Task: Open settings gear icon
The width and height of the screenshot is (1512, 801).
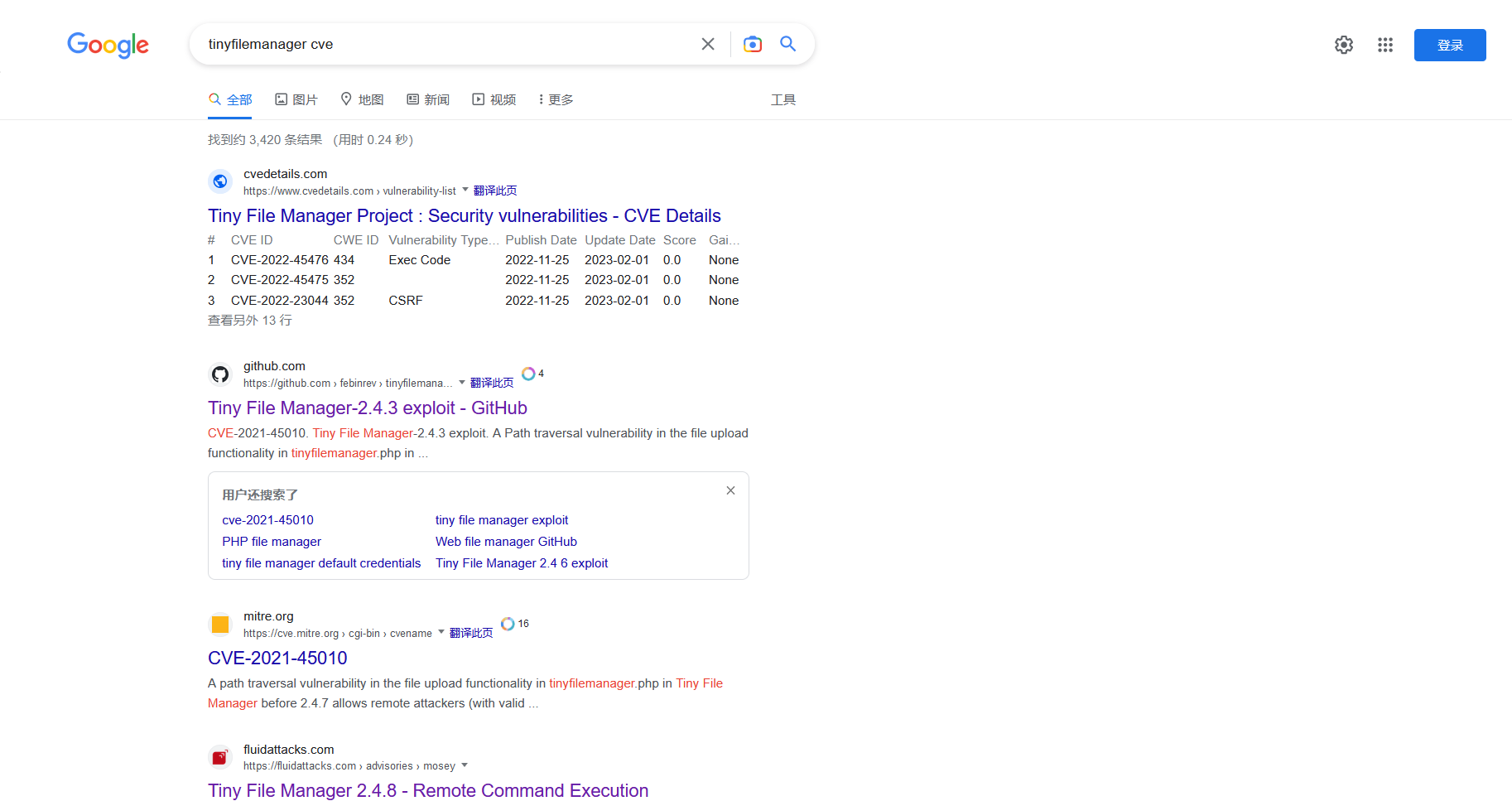Action: 1344,45
